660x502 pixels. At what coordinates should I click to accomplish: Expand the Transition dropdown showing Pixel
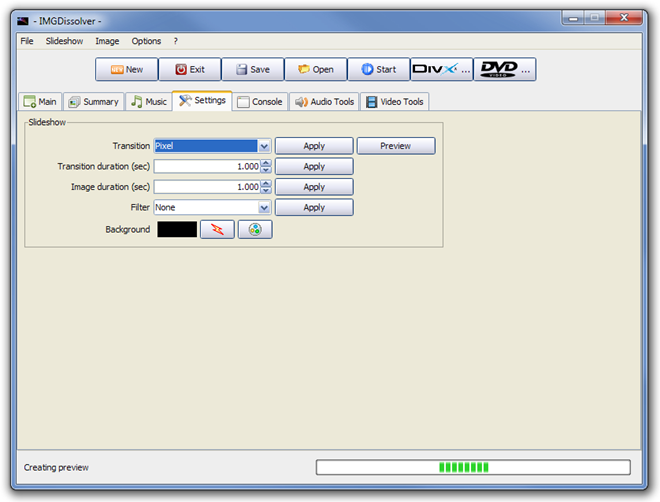click(x=264, y=146)
